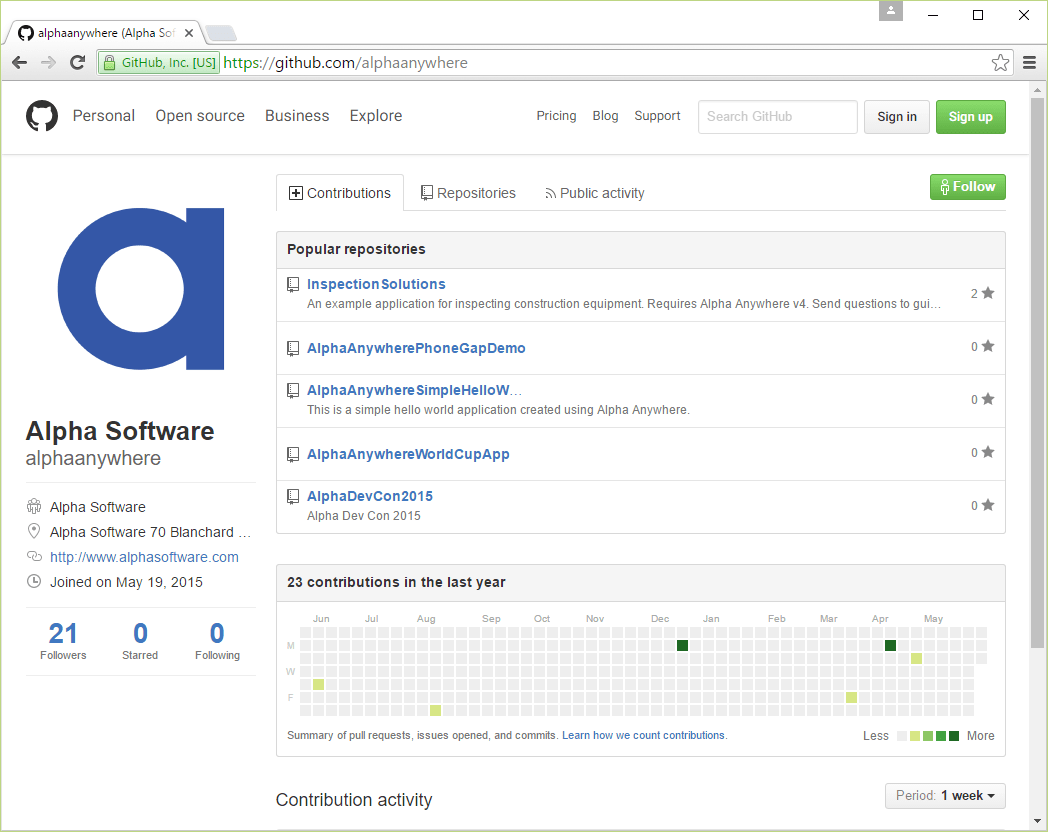Screen dimensions: 1048x832
Task: Bookmark the page with the address bar star
Action: point(1000,62)
